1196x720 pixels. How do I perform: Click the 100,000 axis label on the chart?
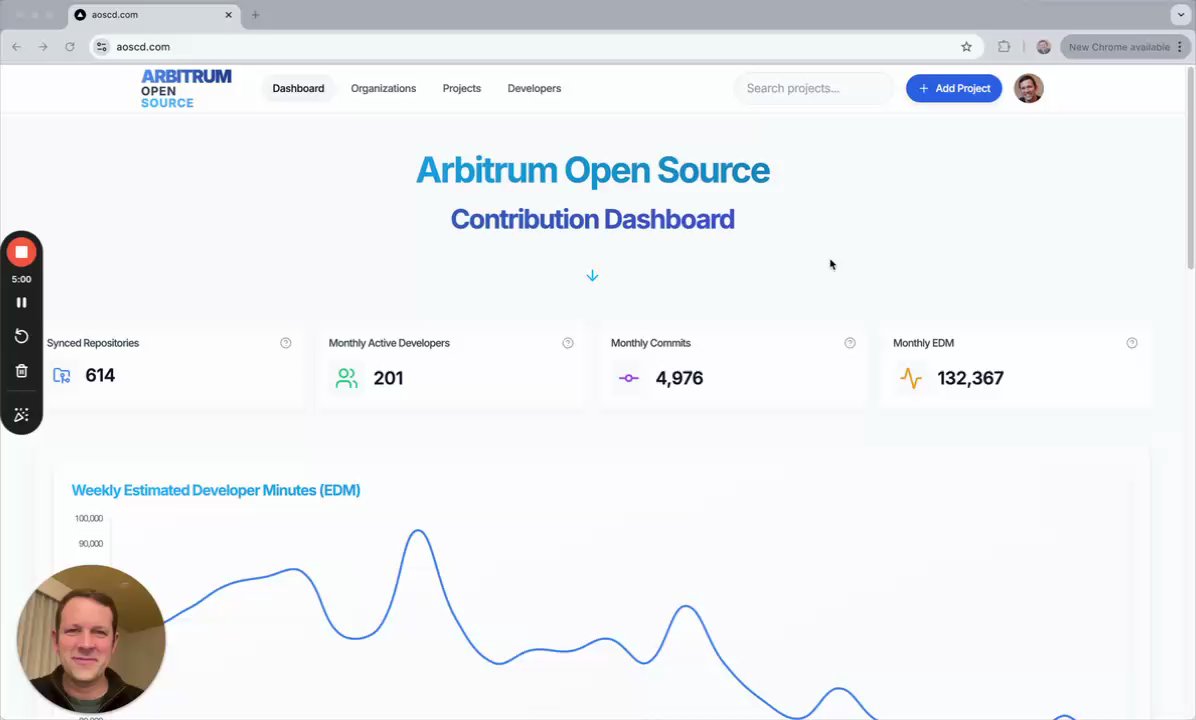coord(88,519)
